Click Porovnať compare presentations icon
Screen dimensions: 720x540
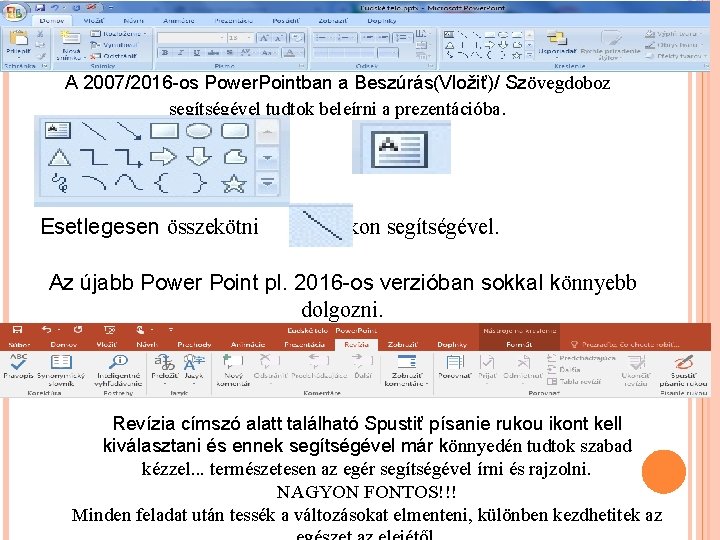coord(454,366)
